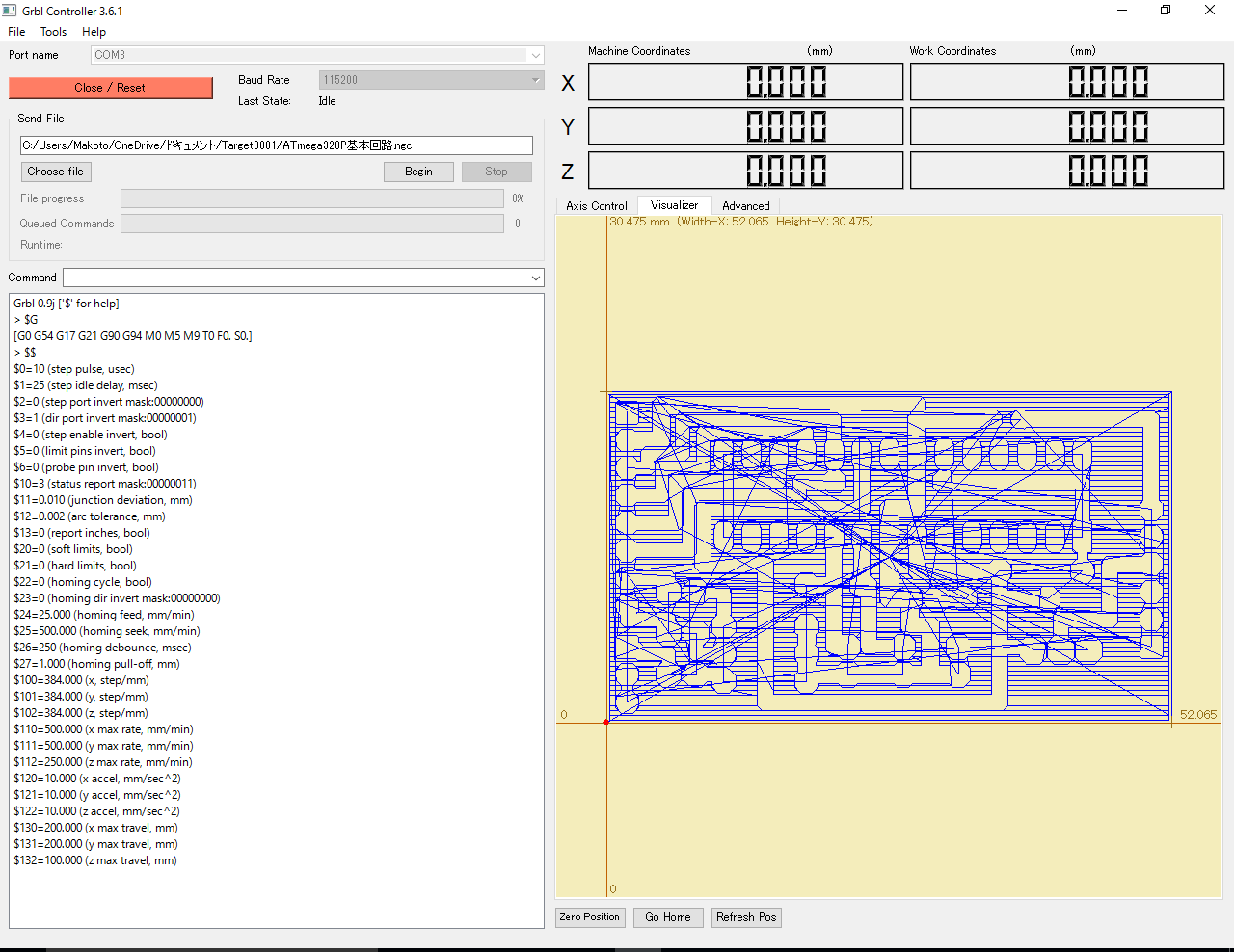Click the Refresh Pos button
Image resolution: width=1234 pixels, height=952 pixels.
pos(745,917)
